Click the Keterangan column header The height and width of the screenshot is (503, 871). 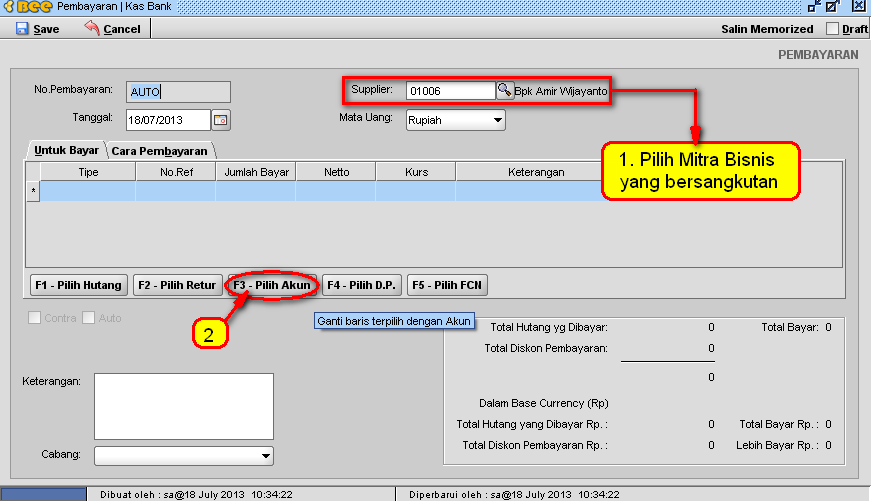click(x=536, y=172)
